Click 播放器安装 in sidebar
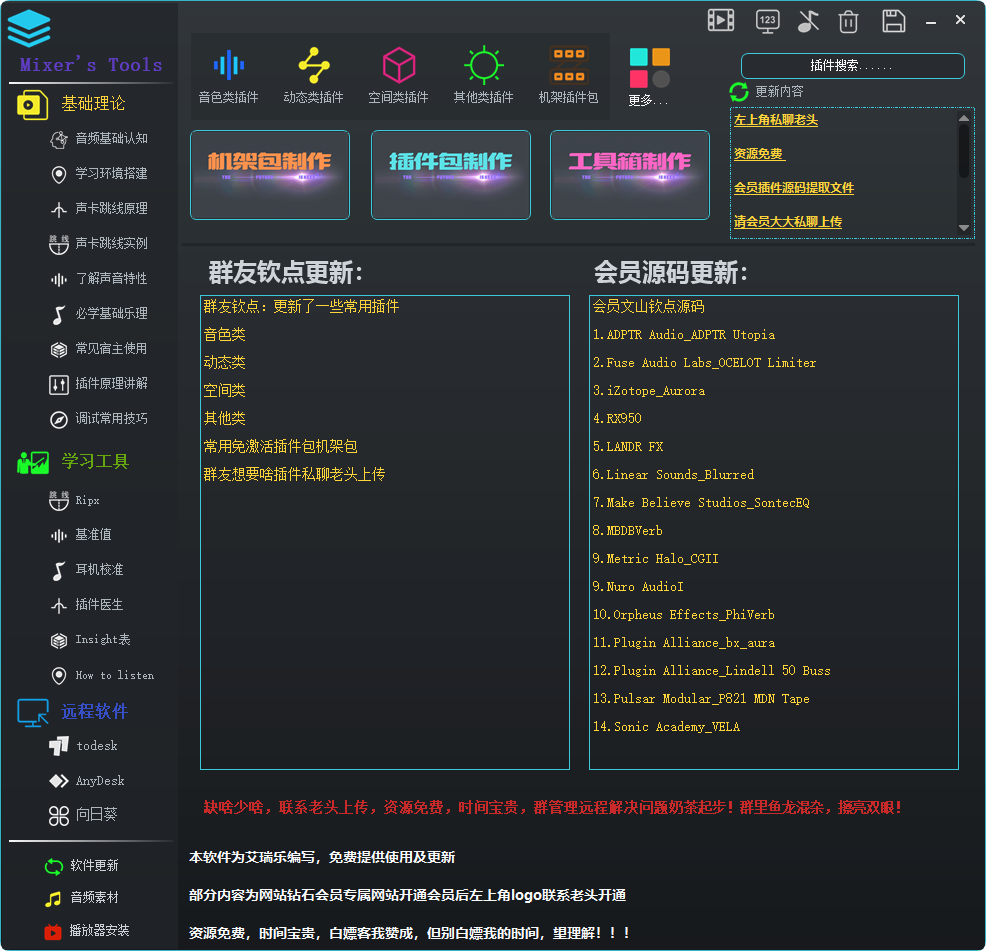The height and width of the screenshot is (951, 986). pyautogui.click(x=87, y=931)
